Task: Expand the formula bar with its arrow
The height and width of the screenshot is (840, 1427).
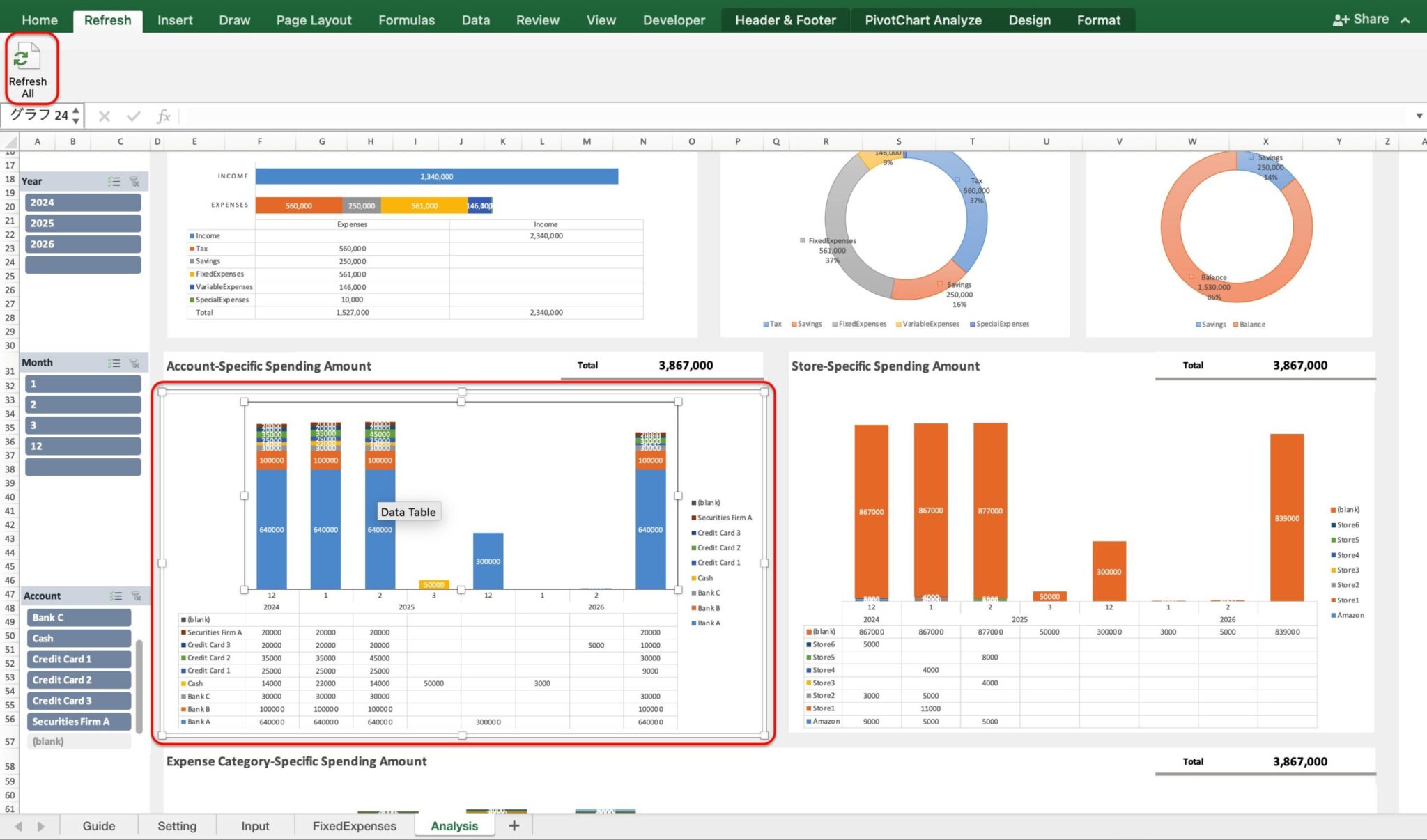Action: click(1419, 116)
